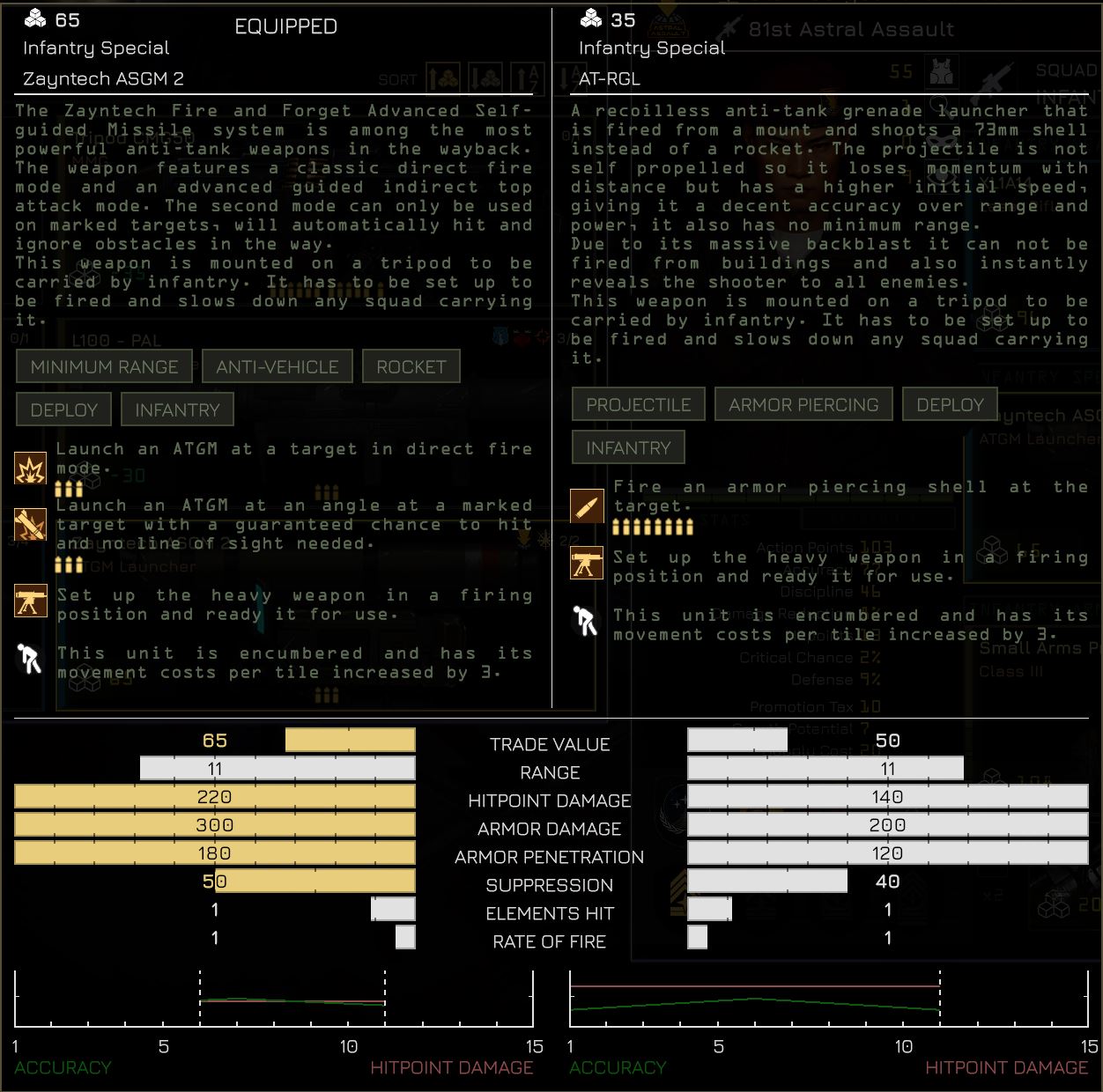The image size is (1103, 1092).
Task: Select the guided angle ATGM attack icon
Action: (31, 524)
